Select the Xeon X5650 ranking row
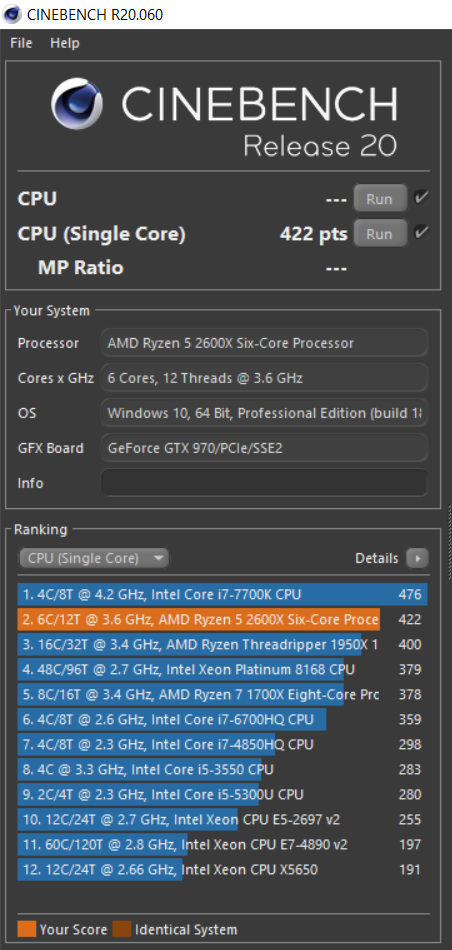This screenshot has height=950, width=452. 222,869
